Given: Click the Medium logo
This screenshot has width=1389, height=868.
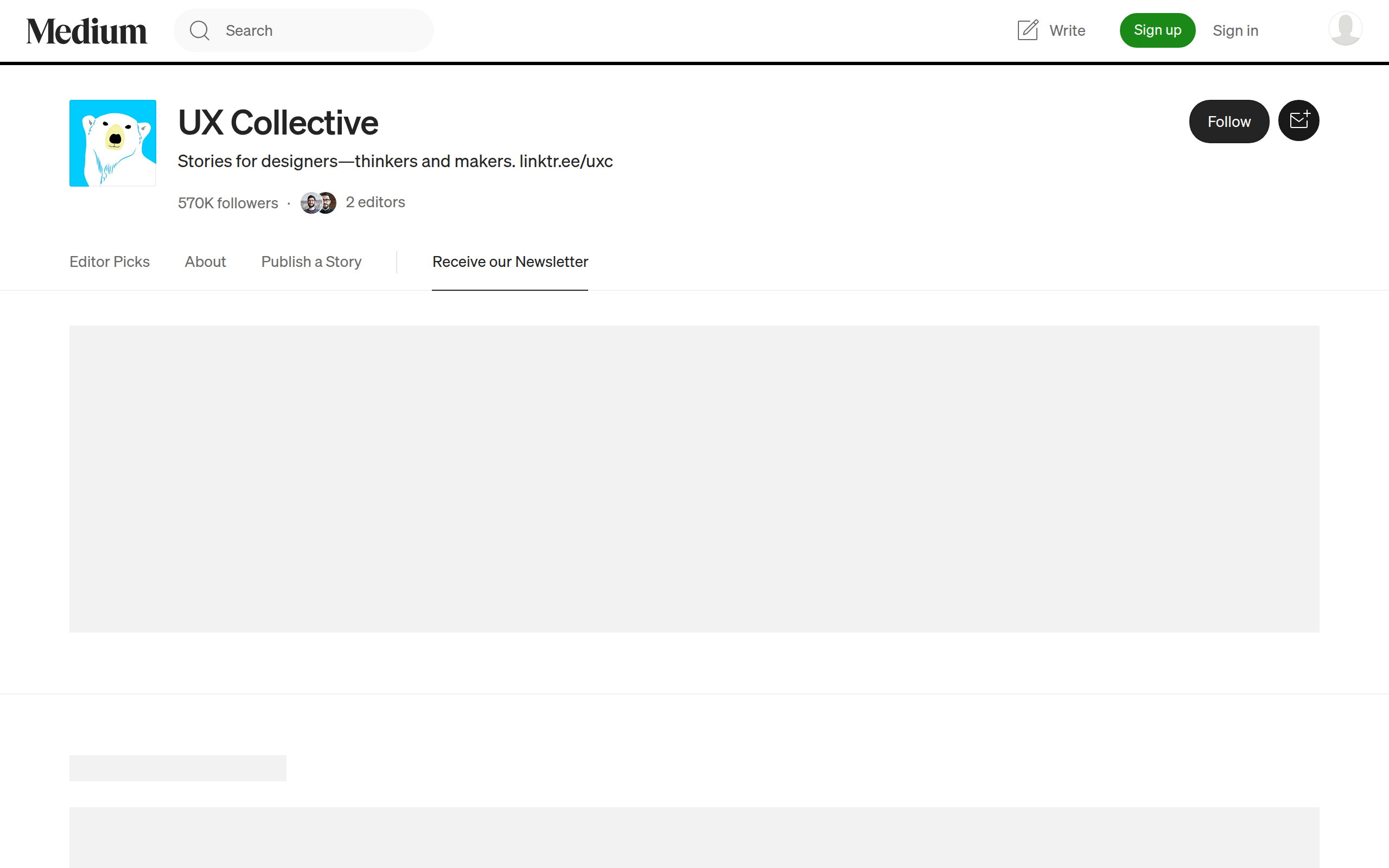Looking at the screenshot, I should (86, 31).
